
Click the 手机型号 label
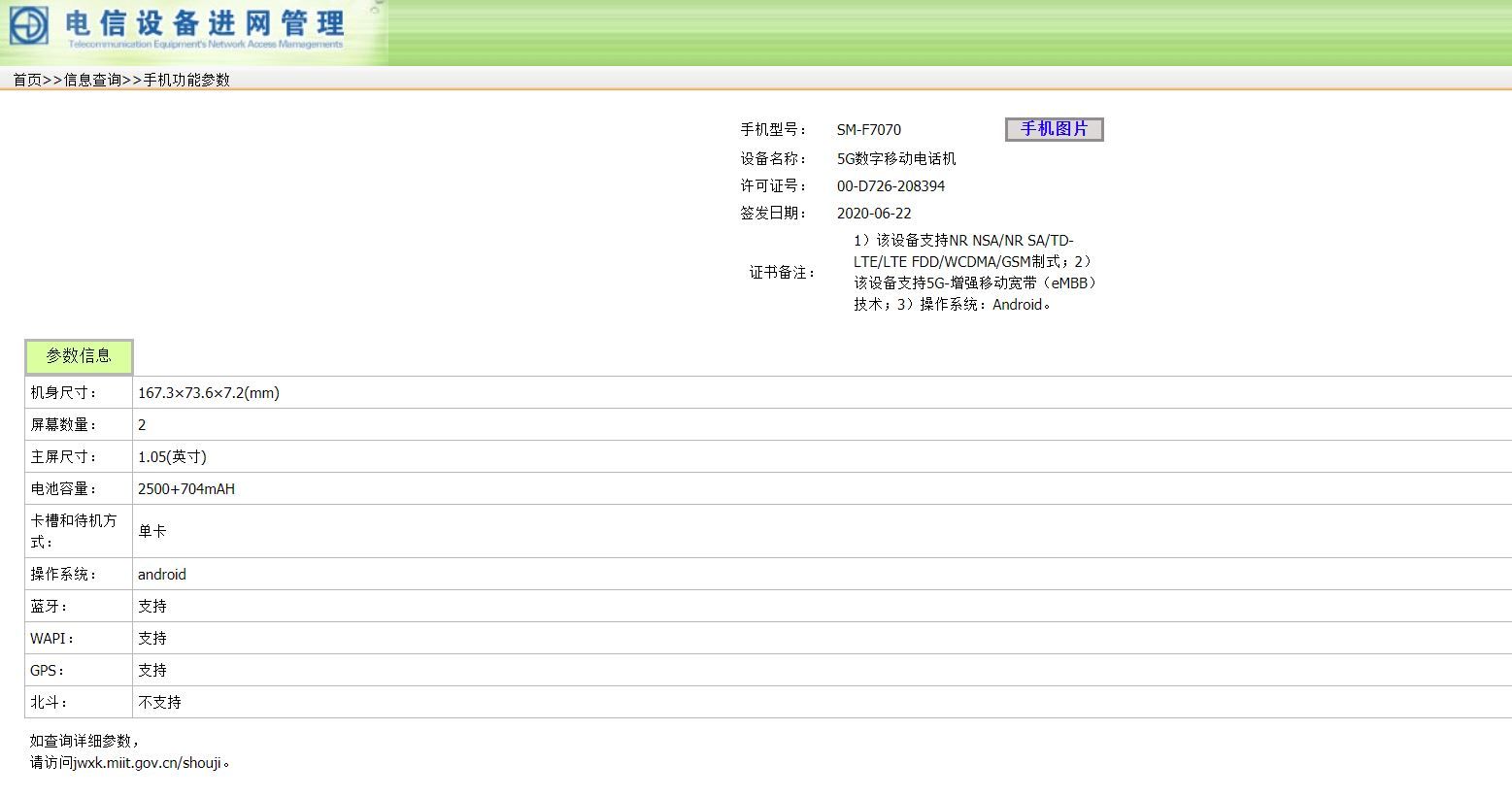774,130
